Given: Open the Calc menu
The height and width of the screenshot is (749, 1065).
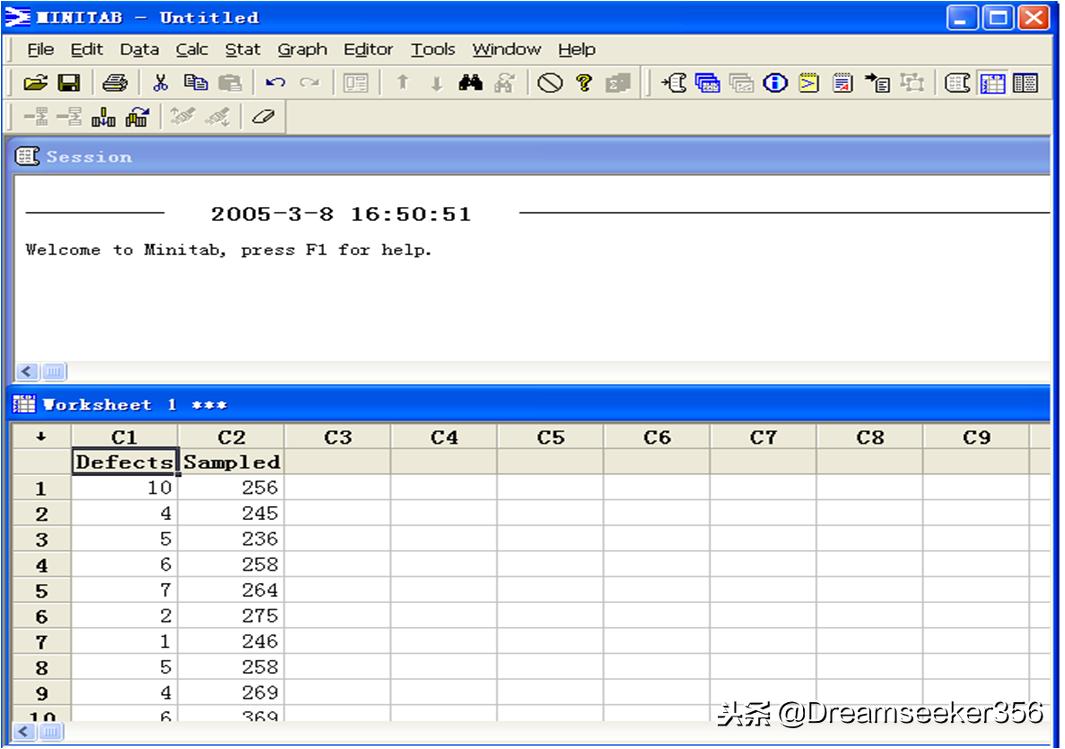Looking at the screenshot, I should (x=192, y=50).
